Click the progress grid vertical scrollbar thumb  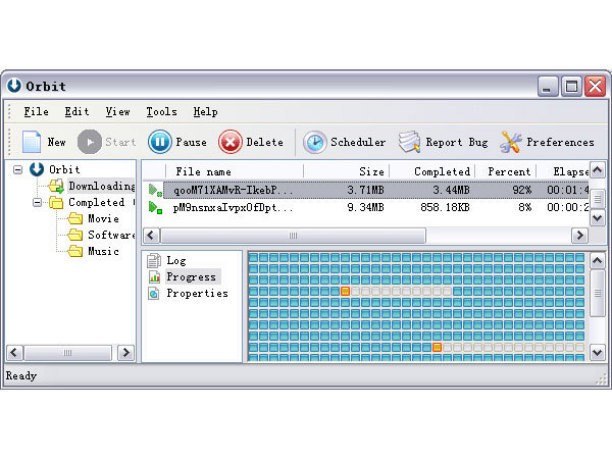click(598, 293)
